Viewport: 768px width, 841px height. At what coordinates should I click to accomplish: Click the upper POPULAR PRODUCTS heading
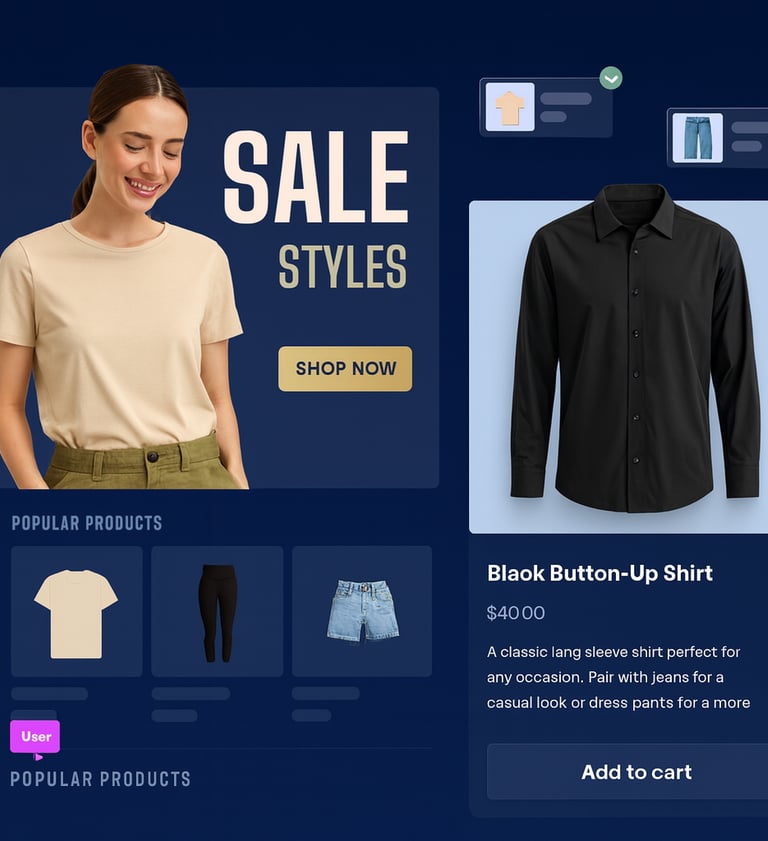coord(87,523)
